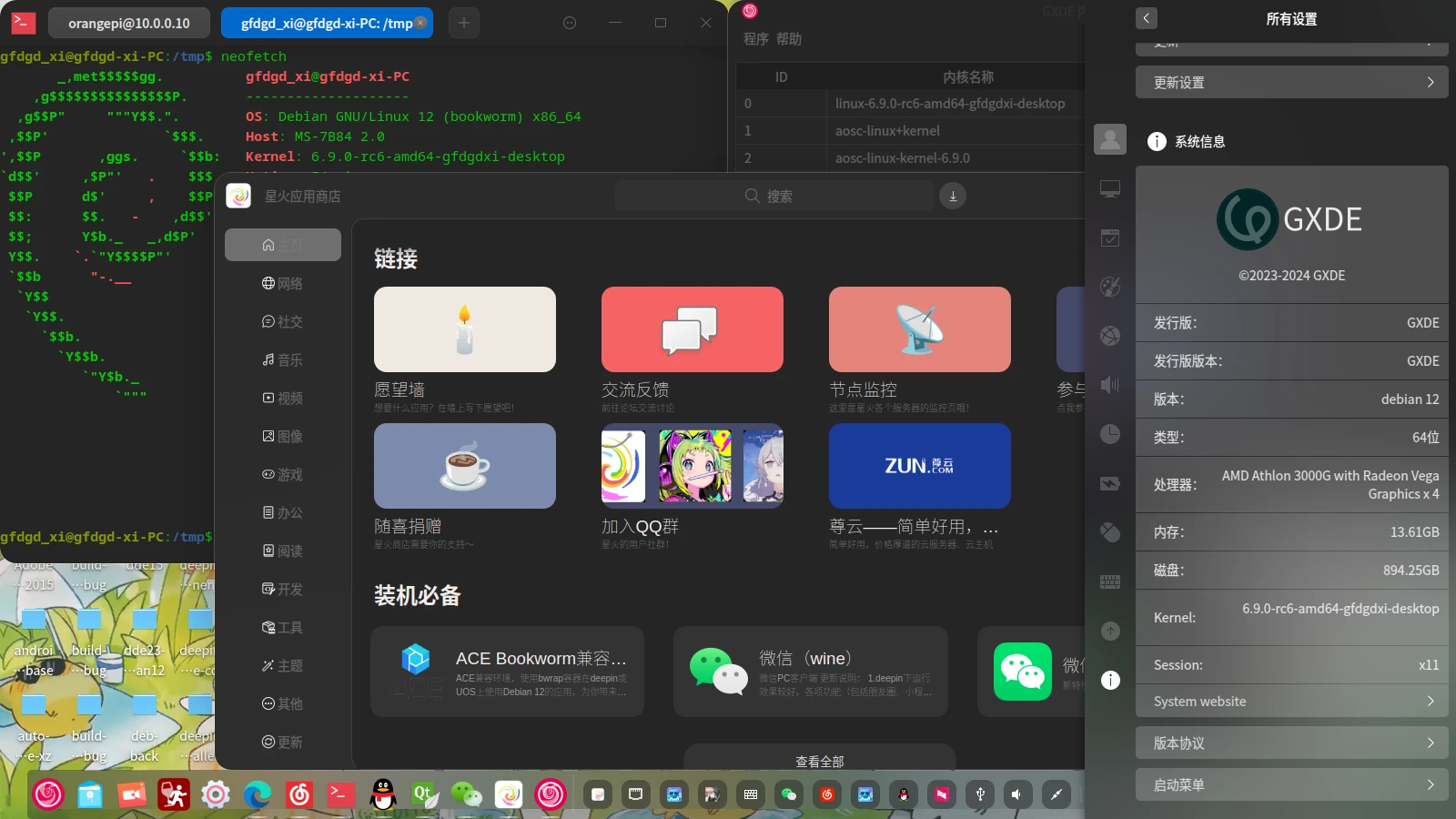Screen dimensions: 1456x819
Task: Click the Personalization palette icon in settings
Action: click(1110, 287)
